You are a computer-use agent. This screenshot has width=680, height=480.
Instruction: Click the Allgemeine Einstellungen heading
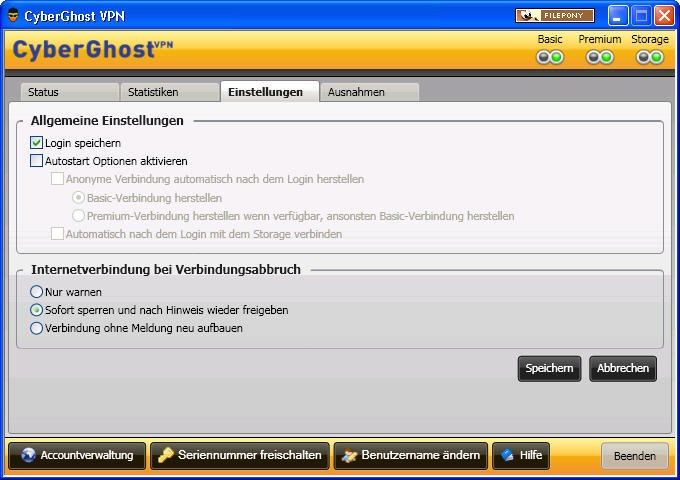click(107, 121)
